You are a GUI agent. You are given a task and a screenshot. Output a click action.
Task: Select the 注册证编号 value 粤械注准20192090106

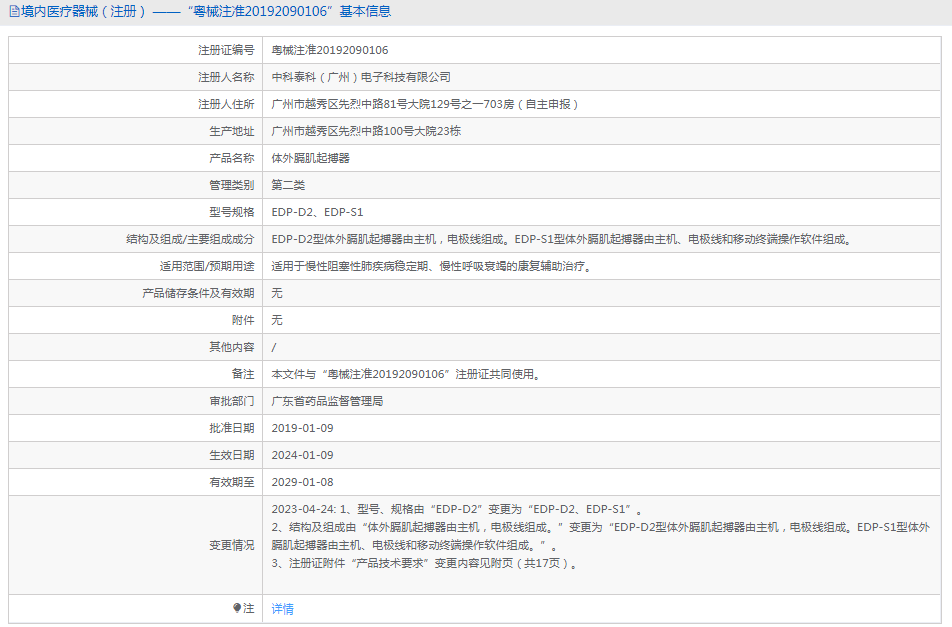[x=330, y=50]
